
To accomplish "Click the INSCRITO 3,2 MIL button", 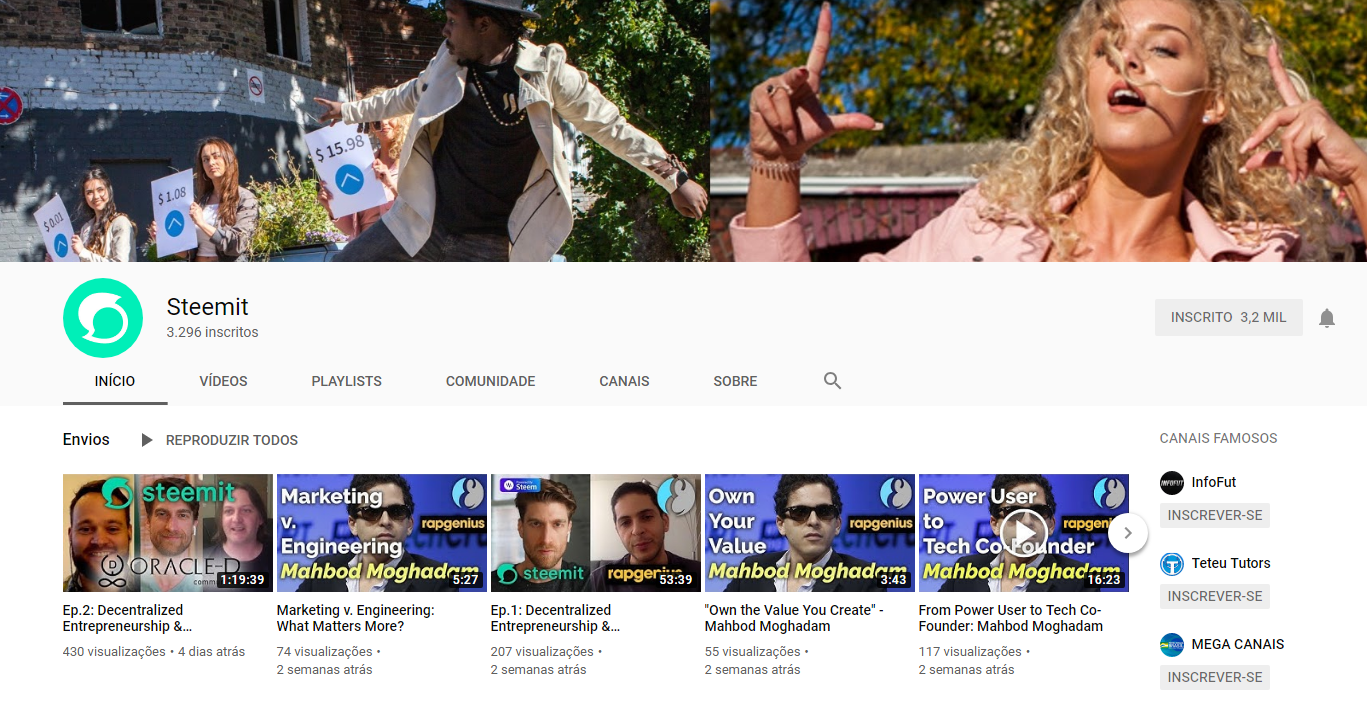I will [x=1229, y=317].
